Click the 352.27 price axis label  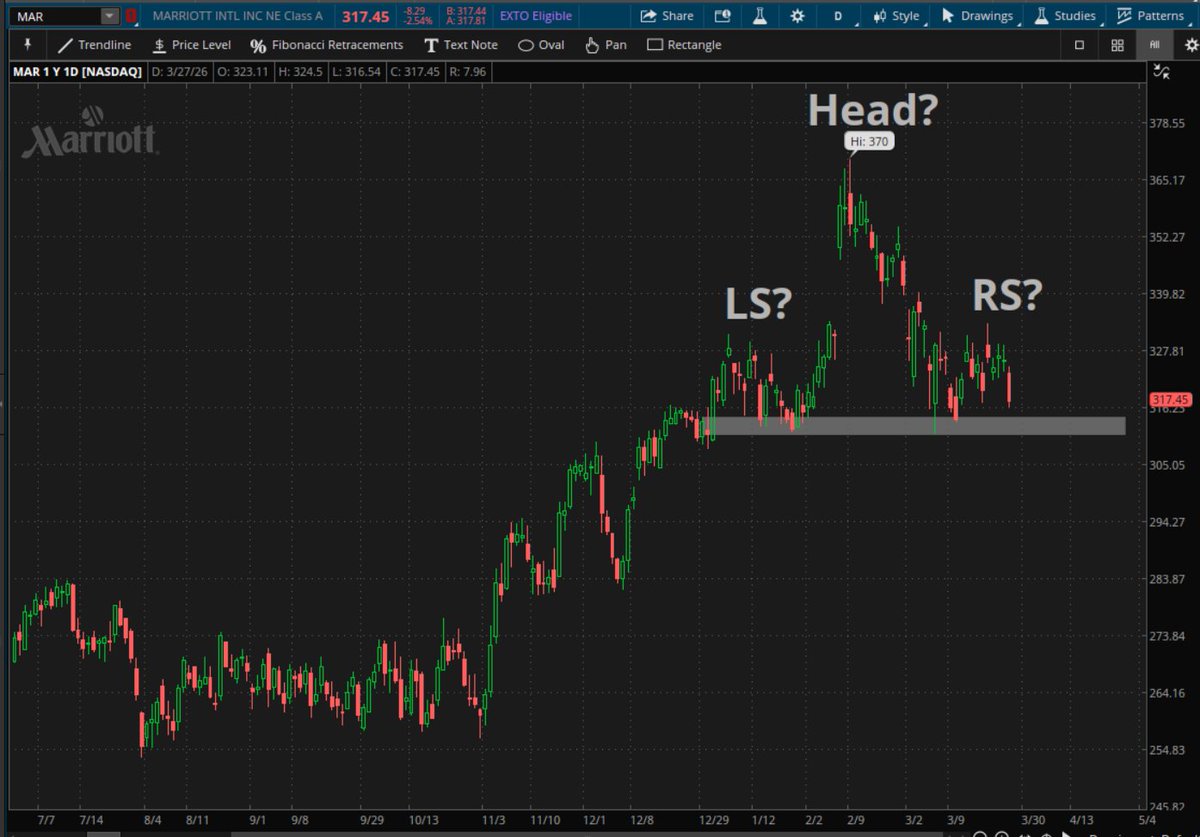[1167, 237]
